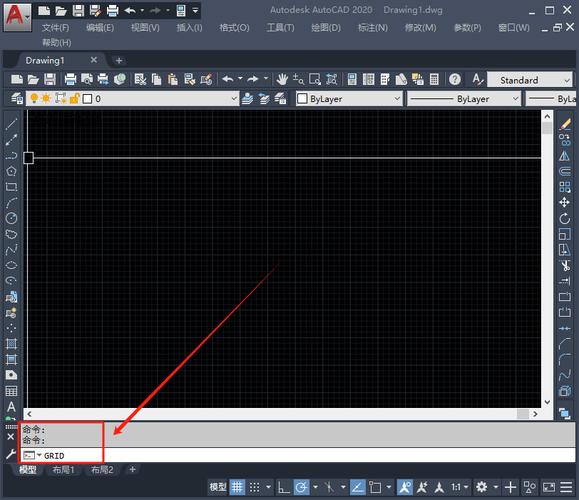Toggle grid display in status bar

[x=237, y=487]
